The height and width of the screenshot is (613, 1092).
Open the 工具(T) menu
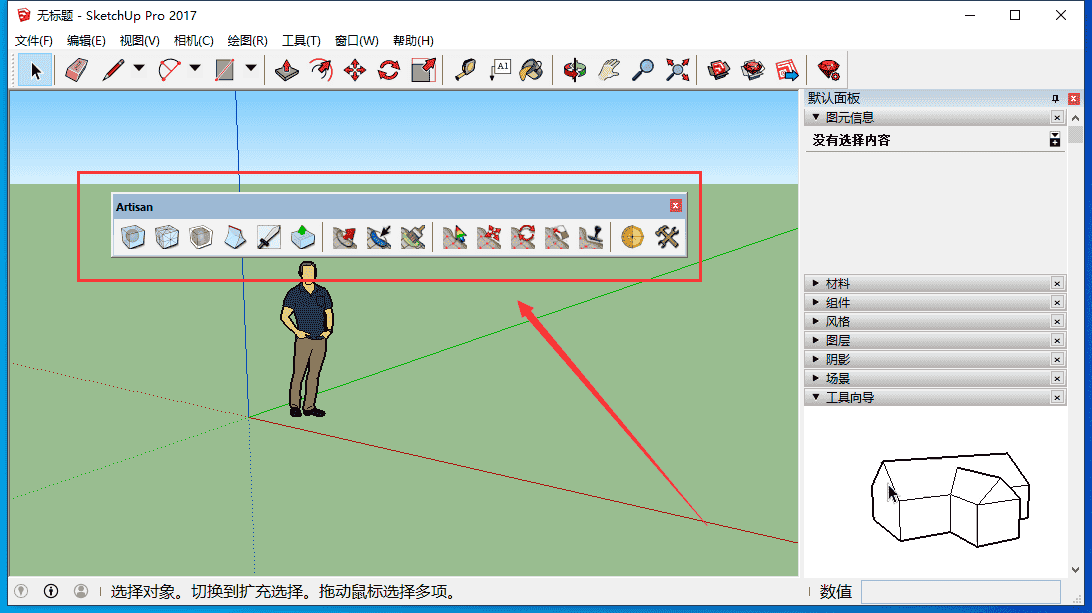click(301, 40)
